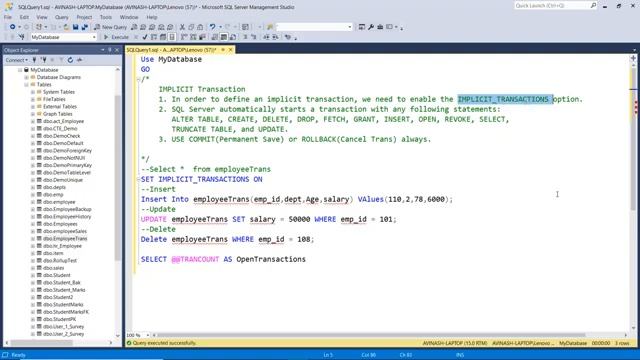Click Results to Grid icon
640x360 pixels.
click(x=224, y=37)
